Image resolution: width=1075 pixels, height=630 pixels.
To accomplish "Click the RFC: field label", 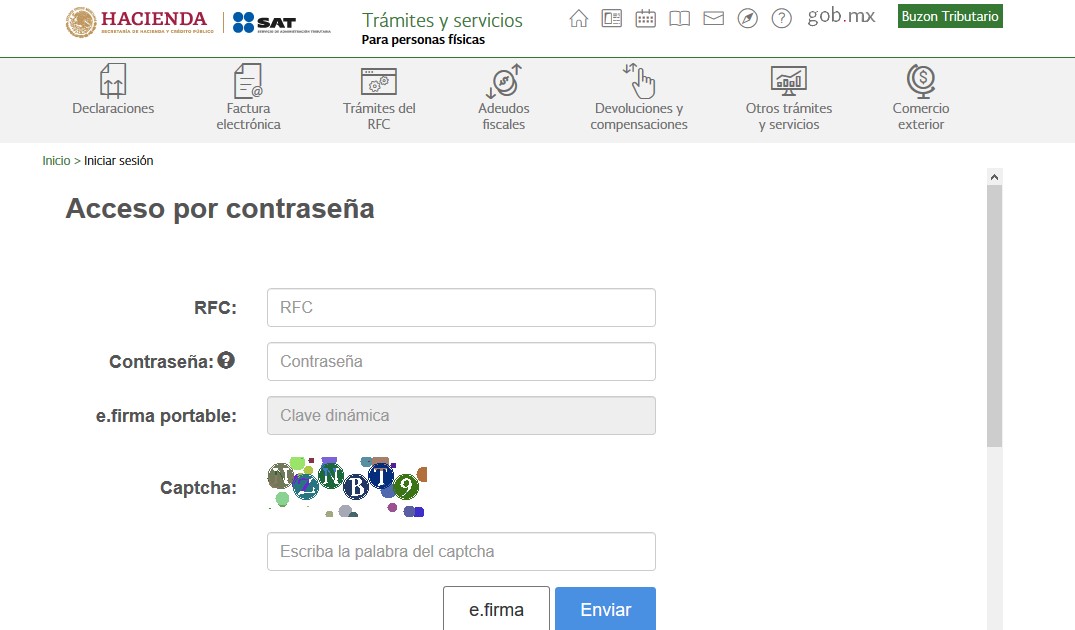I will click(x=215, y=308).
